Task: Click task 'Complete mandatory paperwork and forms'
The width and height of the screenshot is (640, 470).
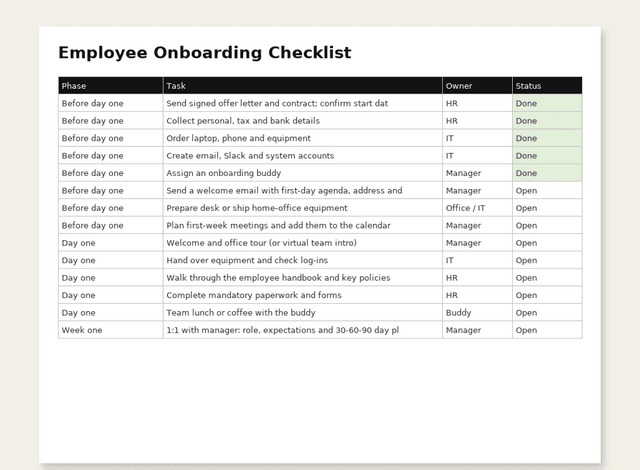Action: 302,295
